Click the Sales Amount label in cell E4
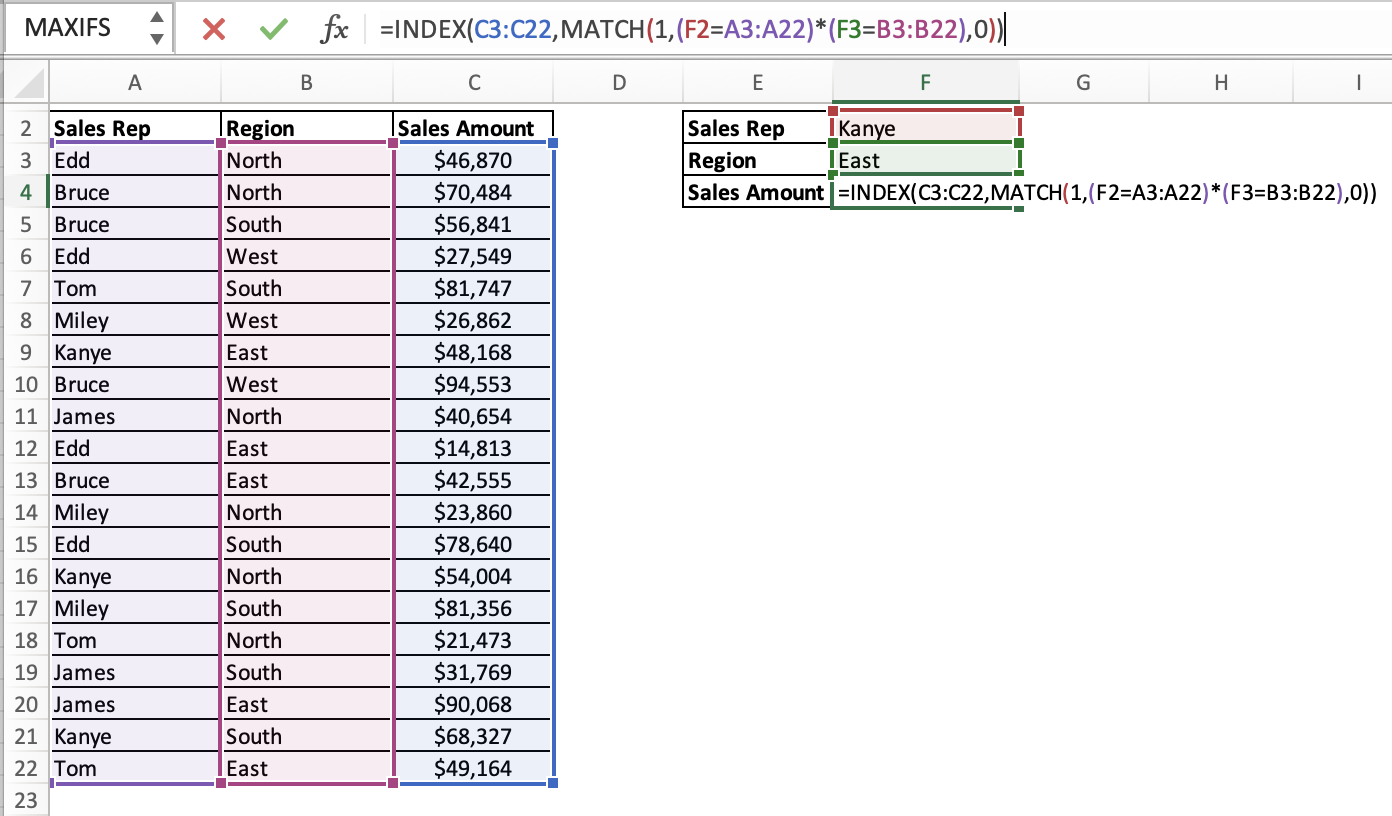 pos(755,192)
